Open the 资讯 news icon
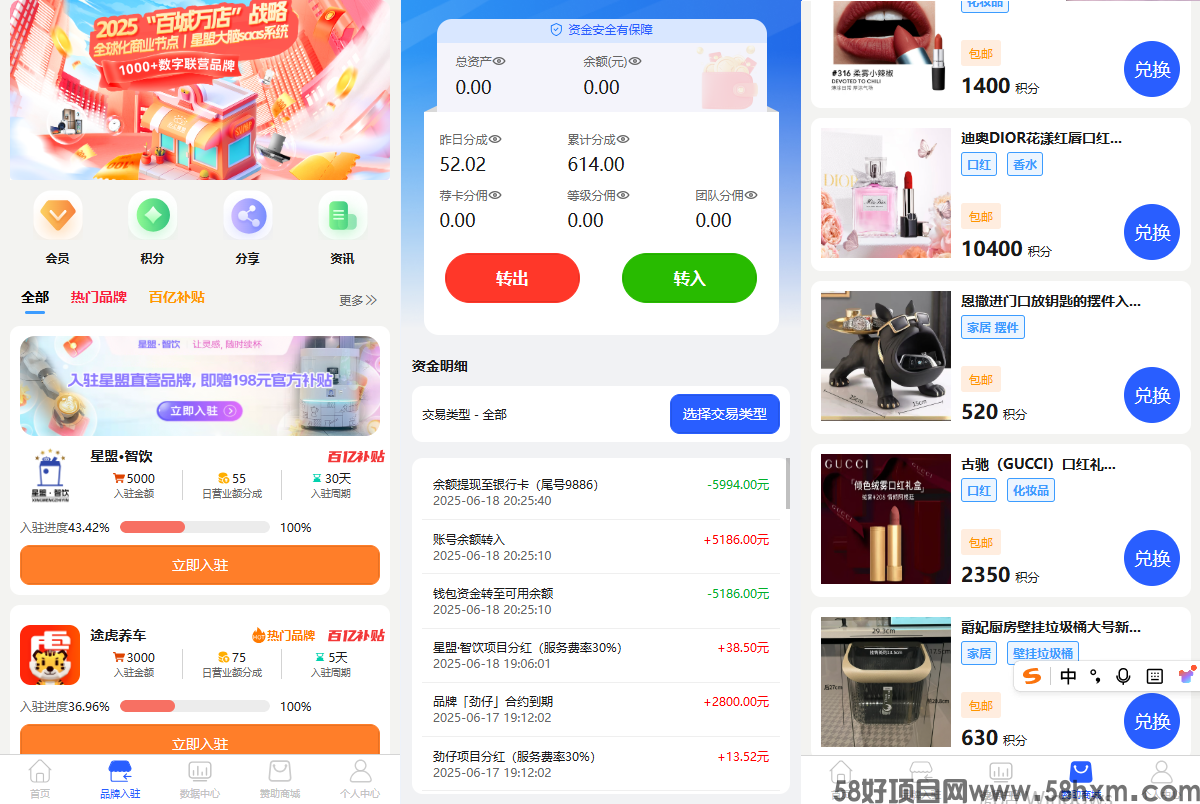This screenshot has width=1200, height=804. [x=342, y=215]
